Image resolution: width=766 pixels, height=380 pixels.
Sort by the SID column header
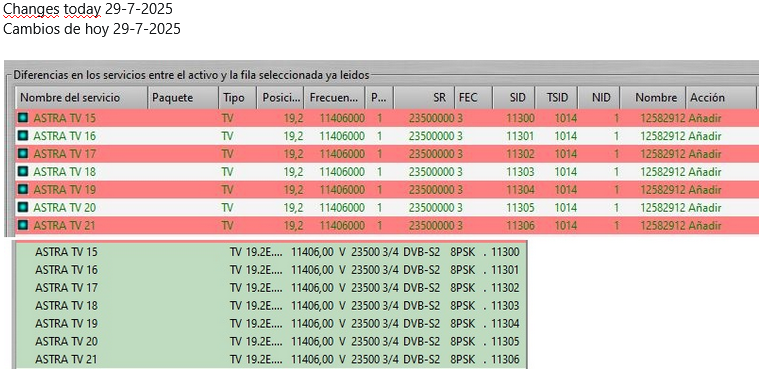click(x=514, y=98)
